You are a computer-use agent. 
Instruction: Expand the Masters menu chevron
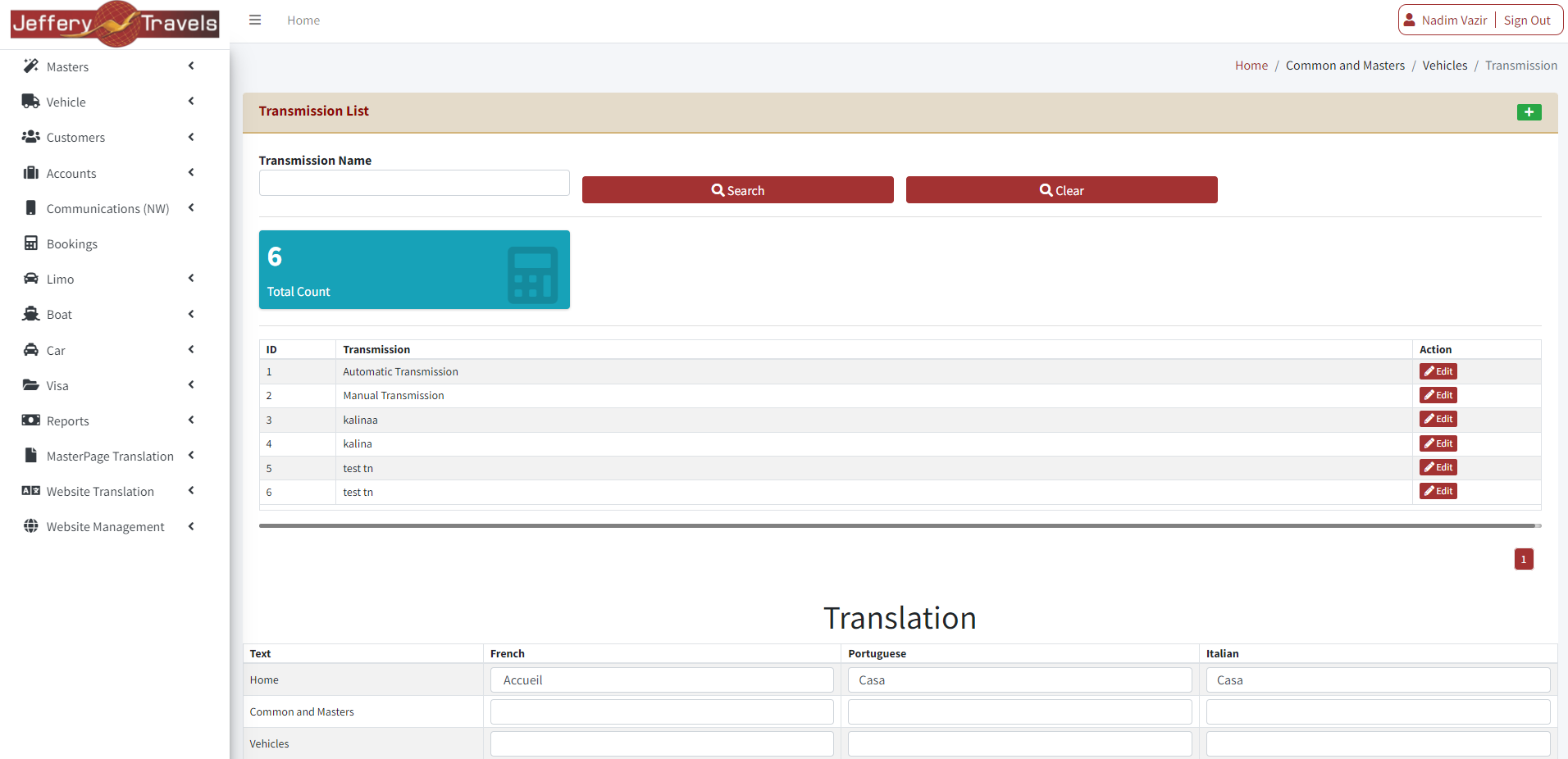tap(191, 66)
